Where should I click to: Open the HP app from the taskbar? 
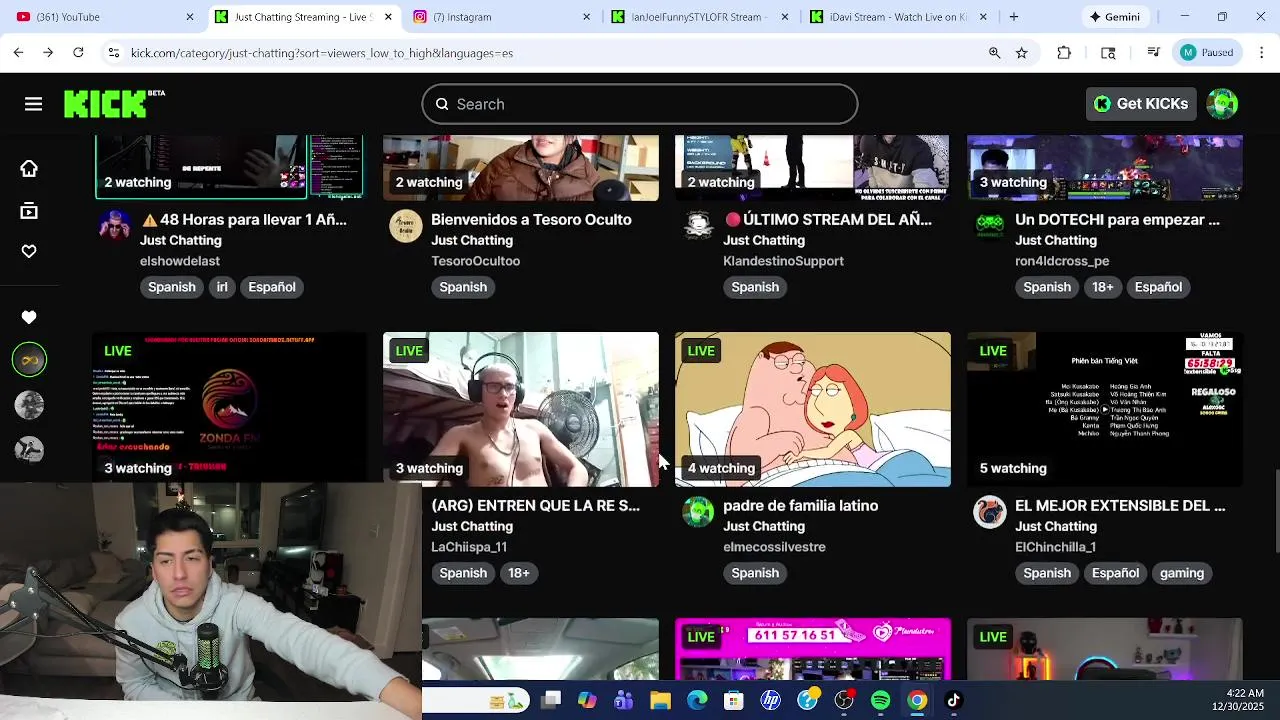770,700
